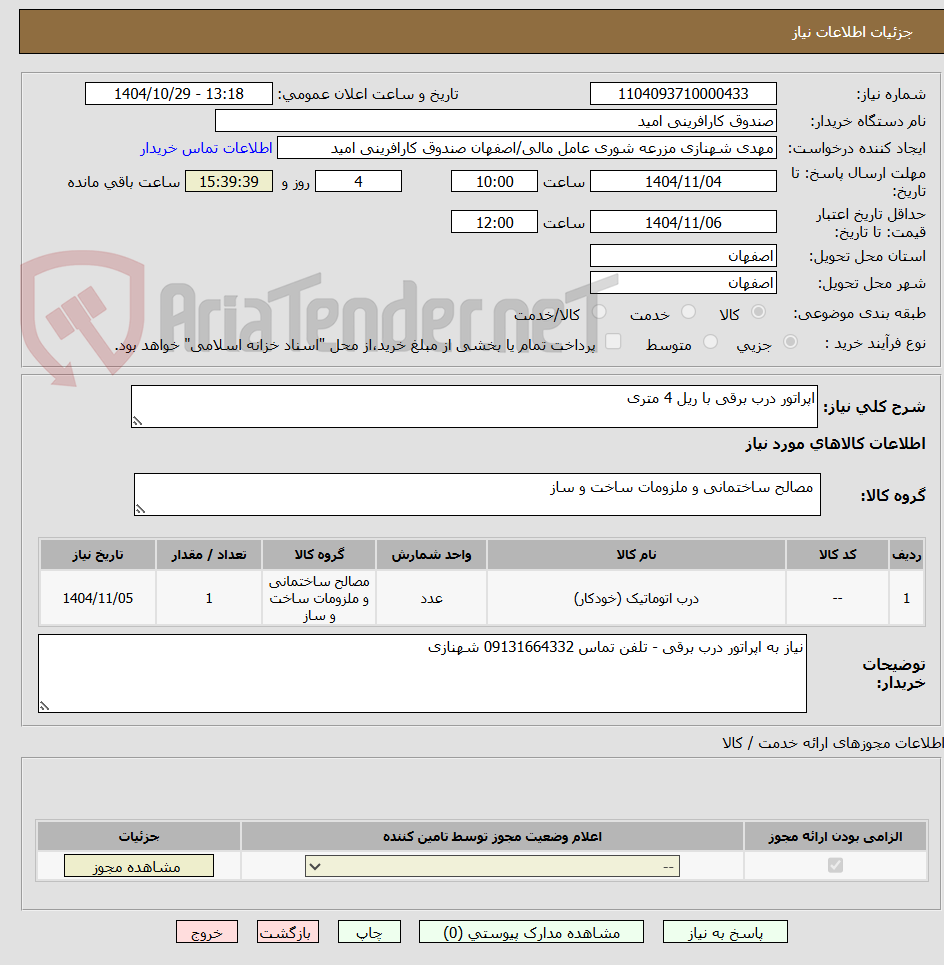Click the استان محل تحویل field
This screenshot has width=944, height=965.
point(683,255)
